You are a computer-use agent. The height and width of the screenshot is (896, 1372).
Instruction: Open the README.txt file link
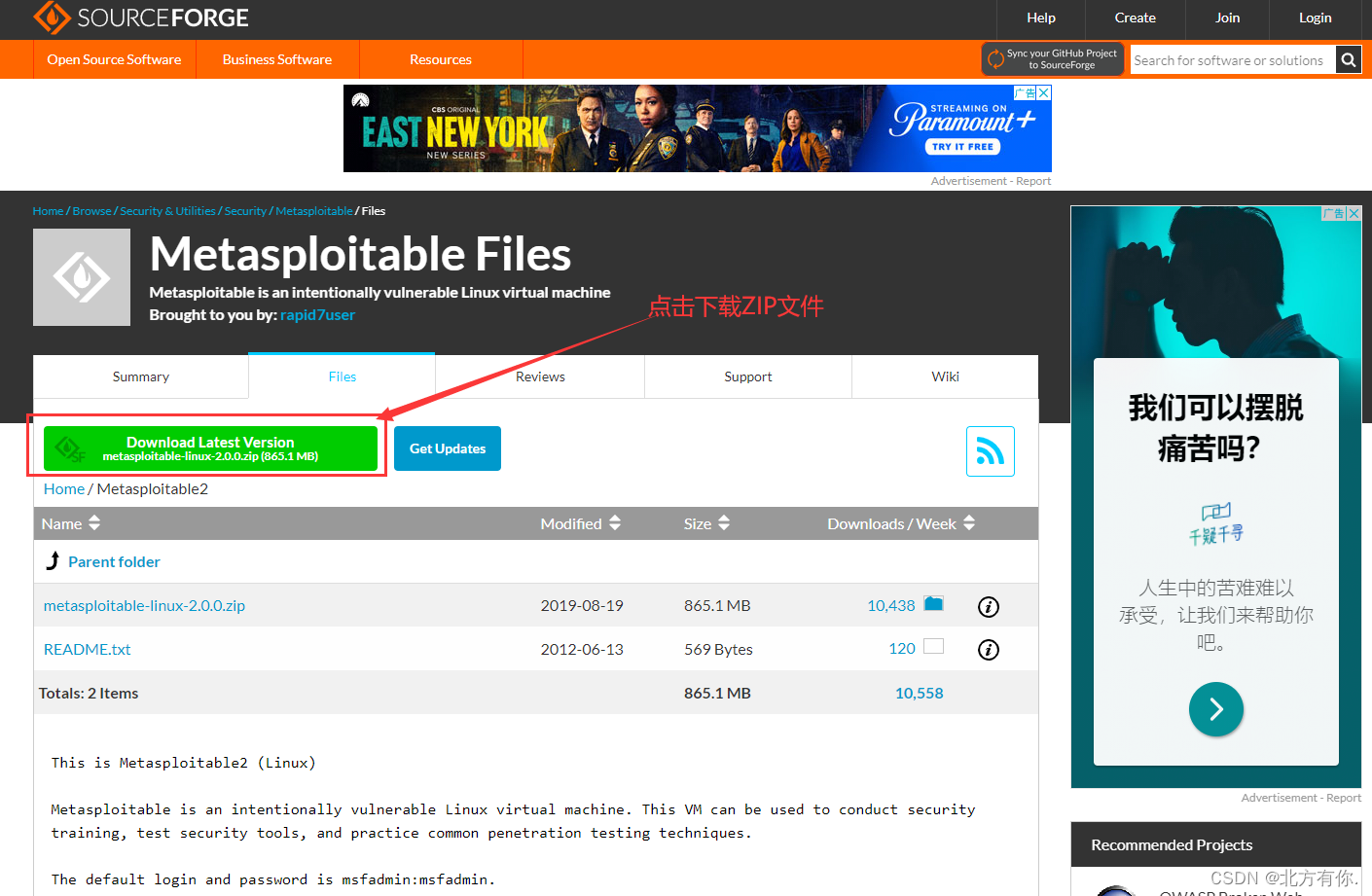coord(87,649)
